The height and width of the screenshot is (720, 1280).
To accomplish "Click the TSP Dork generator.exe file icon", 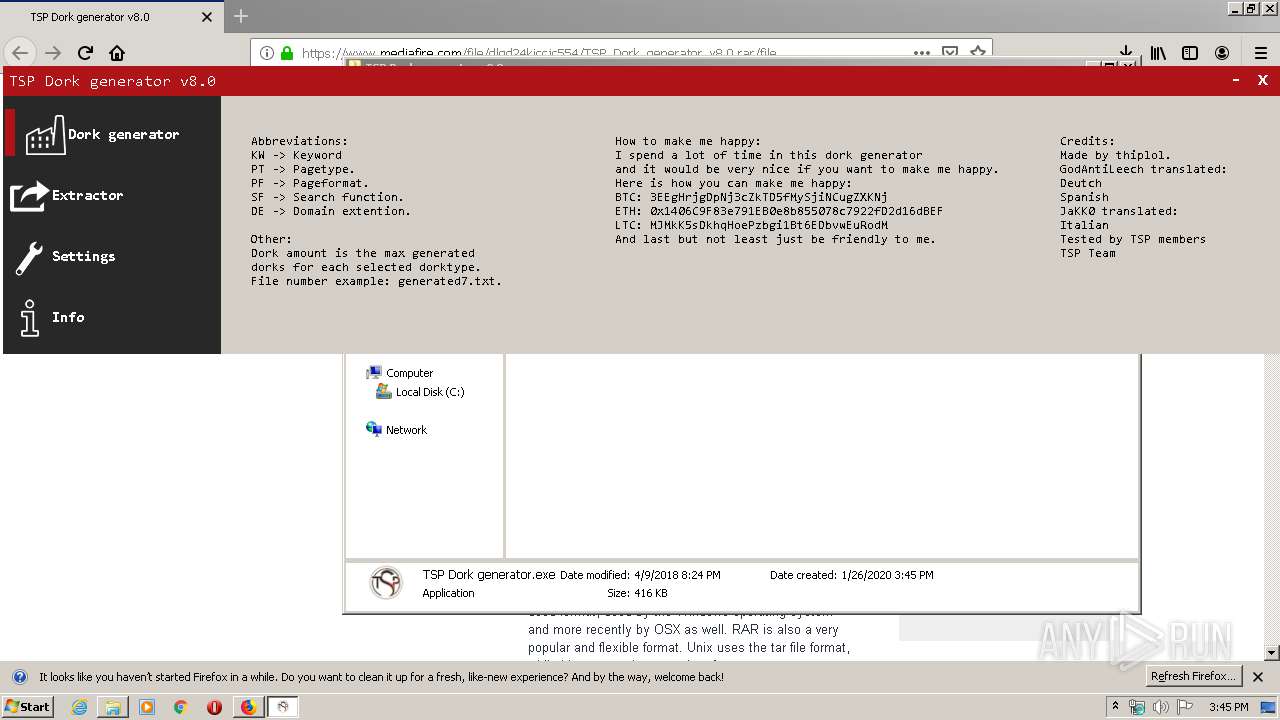I will point(385,583).
